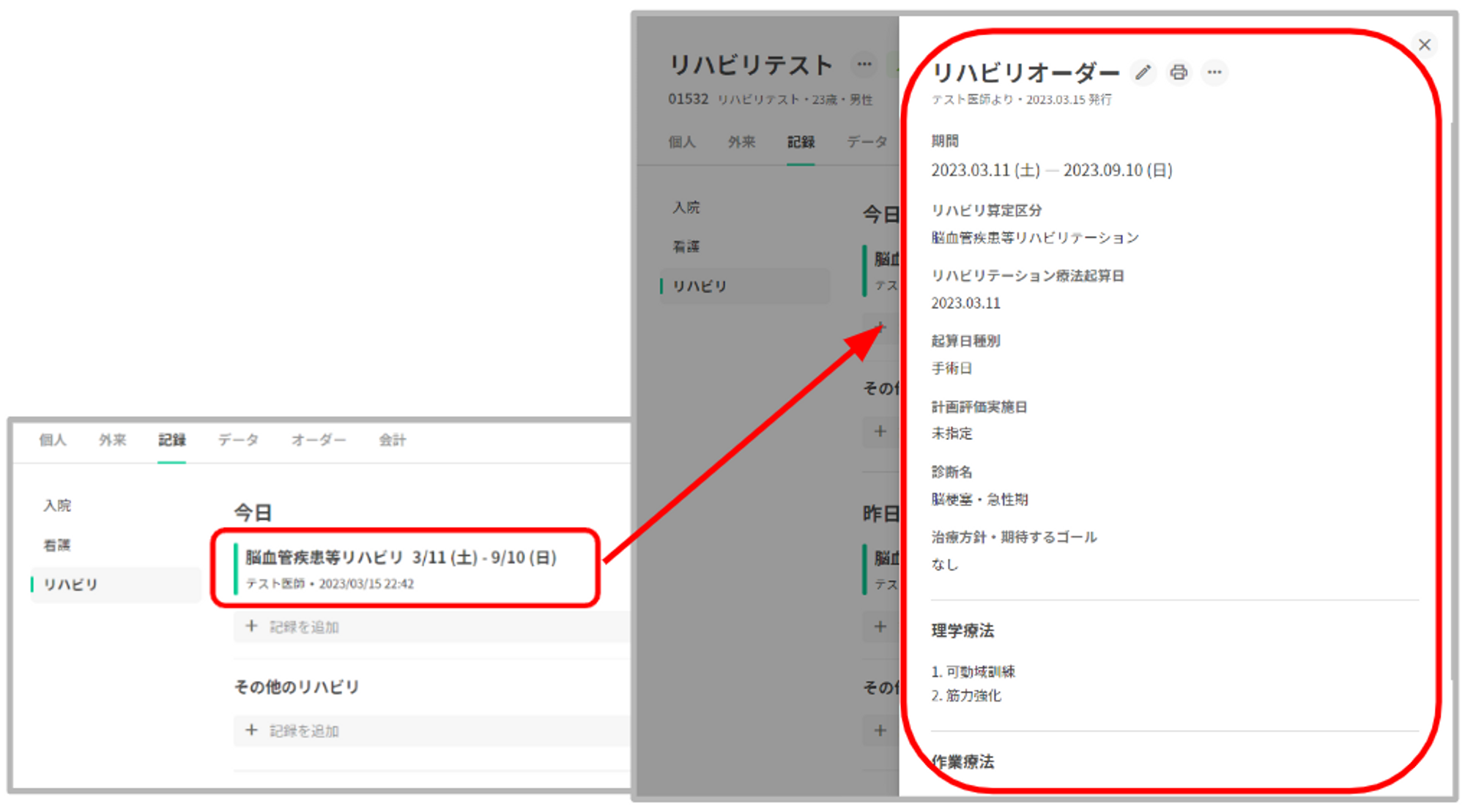The image size is (1465, 812).
Task: Close the リハビリオーダー panel with X
Action: 1424,45
